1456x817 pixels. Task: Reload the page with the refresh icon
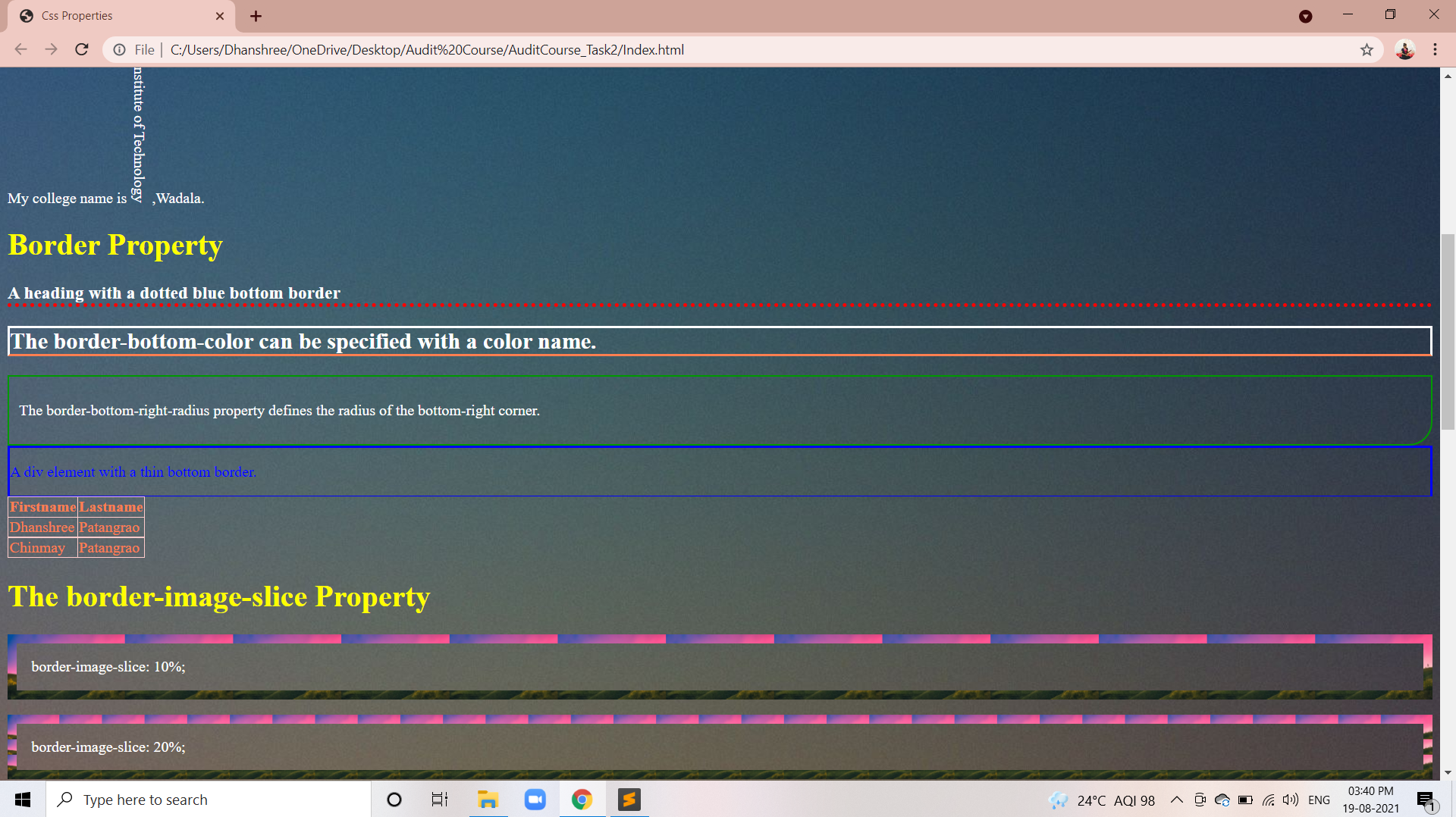[82, 50]
